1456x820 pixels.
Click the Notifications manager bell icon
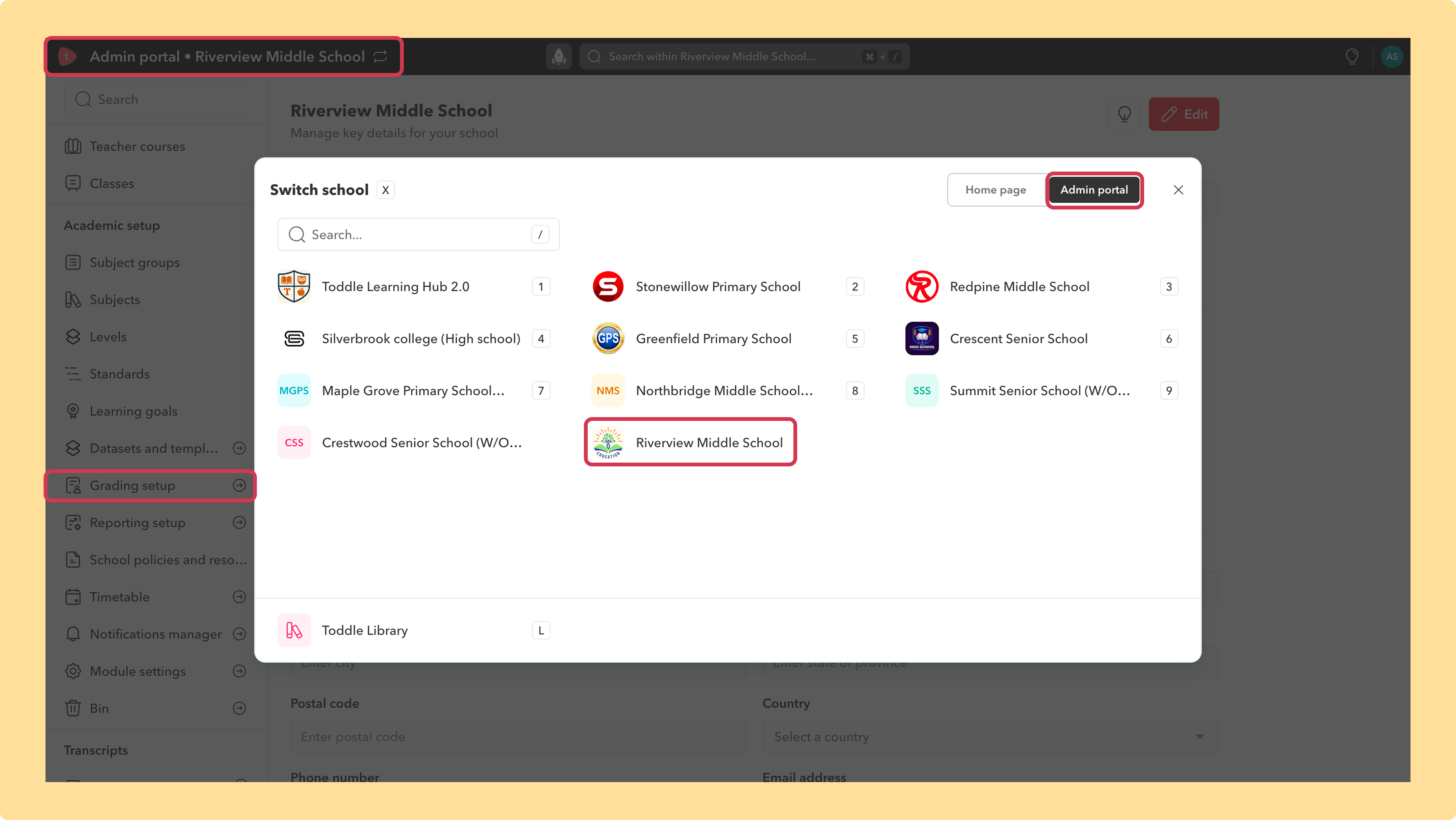pyautogui.click(x=73, y=634)
